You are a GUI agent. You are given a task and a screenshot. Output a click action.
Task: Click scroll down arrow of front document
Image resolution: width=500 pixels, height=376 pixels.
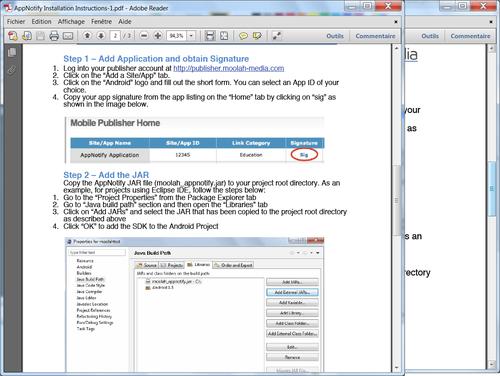point(396,368)
